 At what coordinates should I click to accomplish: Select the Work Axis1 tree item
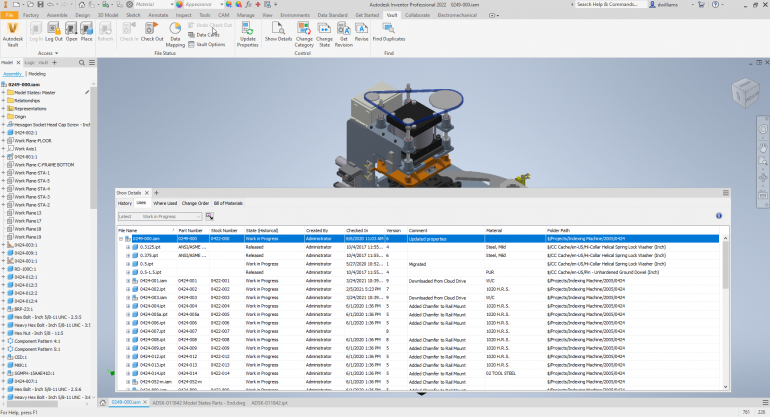pos(26,149)
